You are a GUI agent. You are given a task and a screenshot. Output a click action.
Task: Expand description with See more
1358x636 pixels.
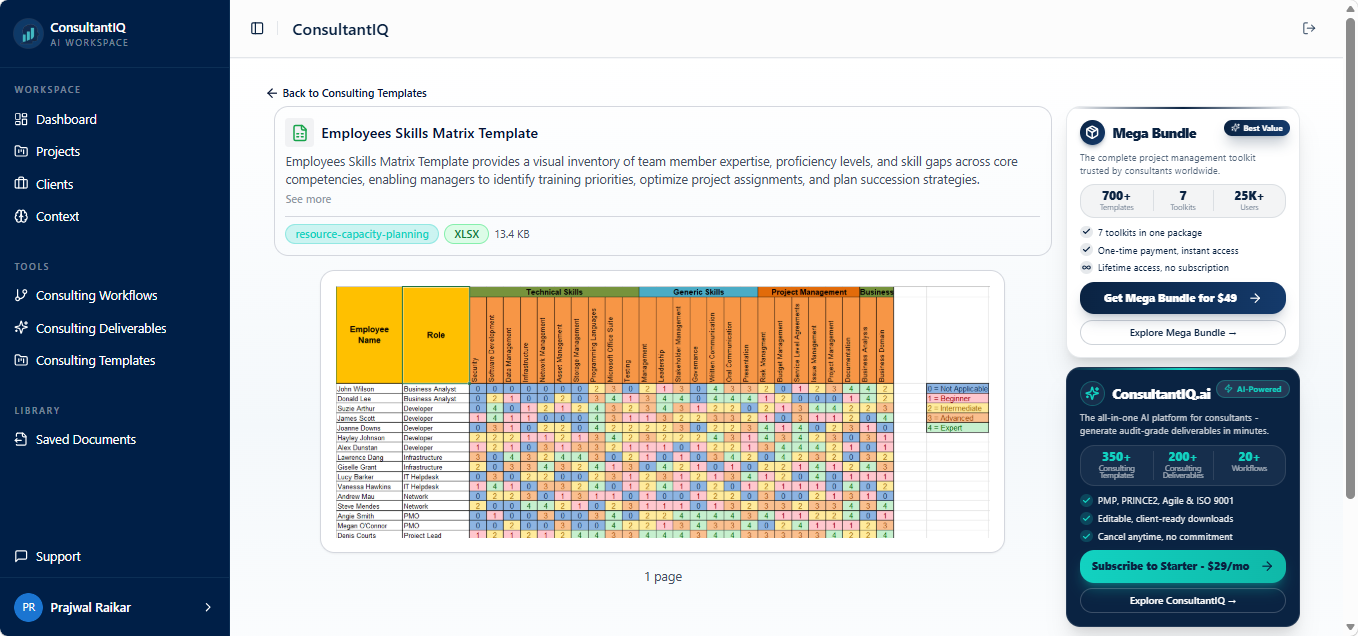point(308,199)
